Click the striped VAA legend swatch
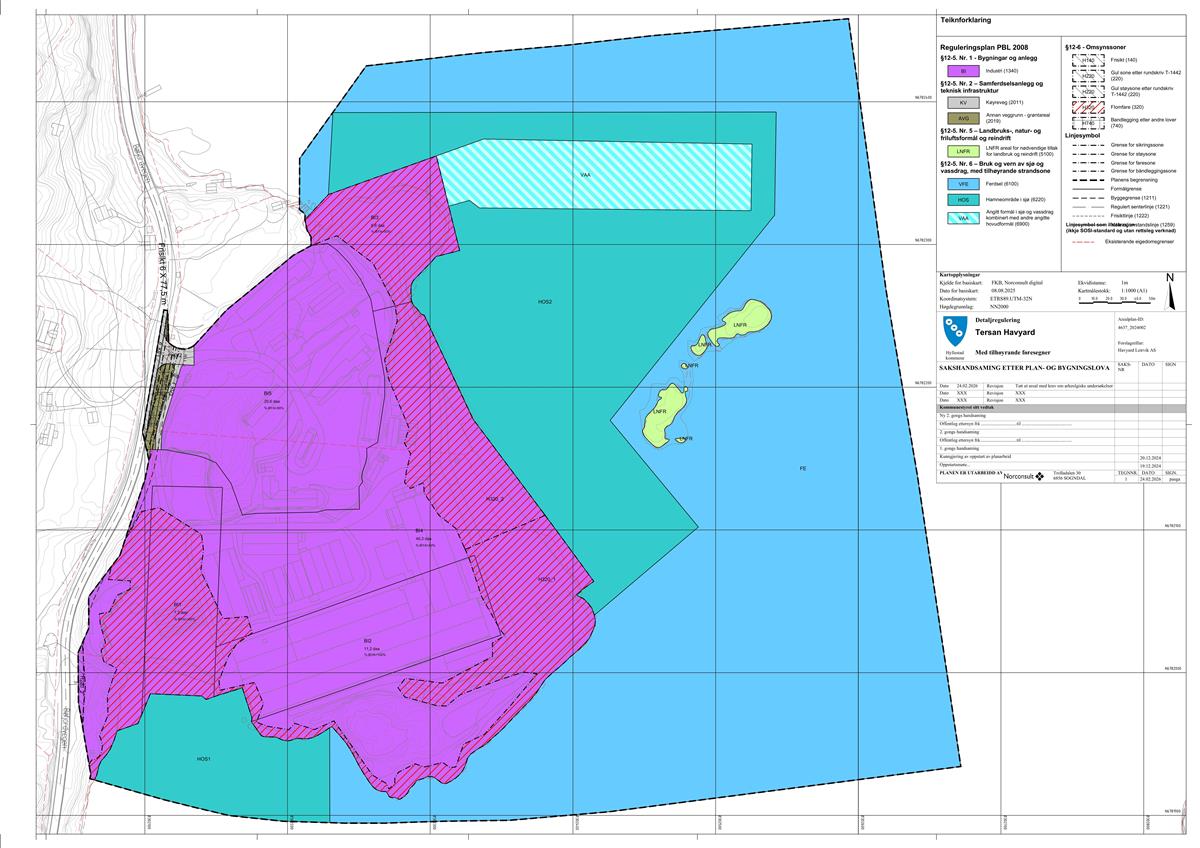The height and width of the screenshot is (848, 1200). [x=963, y=217]
